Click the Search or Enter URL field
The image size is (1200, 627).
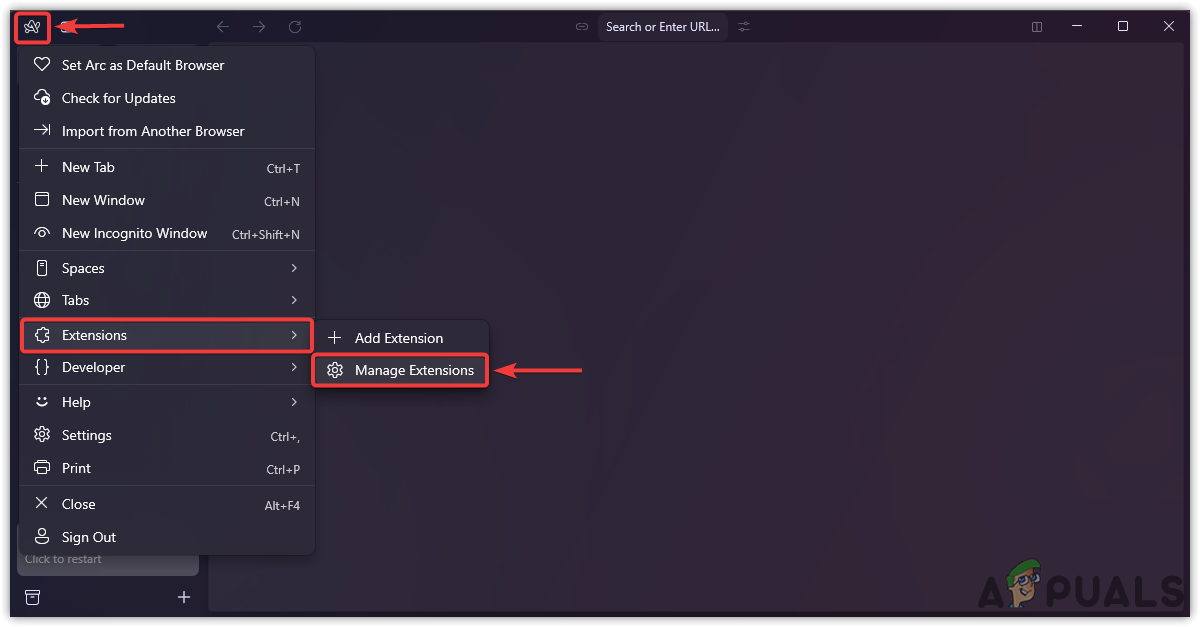pyautogui.click(x=662, y=27)
